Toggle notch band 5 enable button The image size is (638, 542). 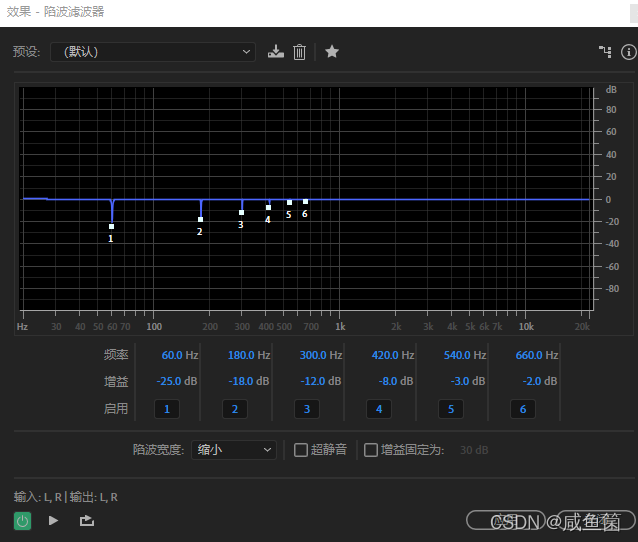point(451,409)
